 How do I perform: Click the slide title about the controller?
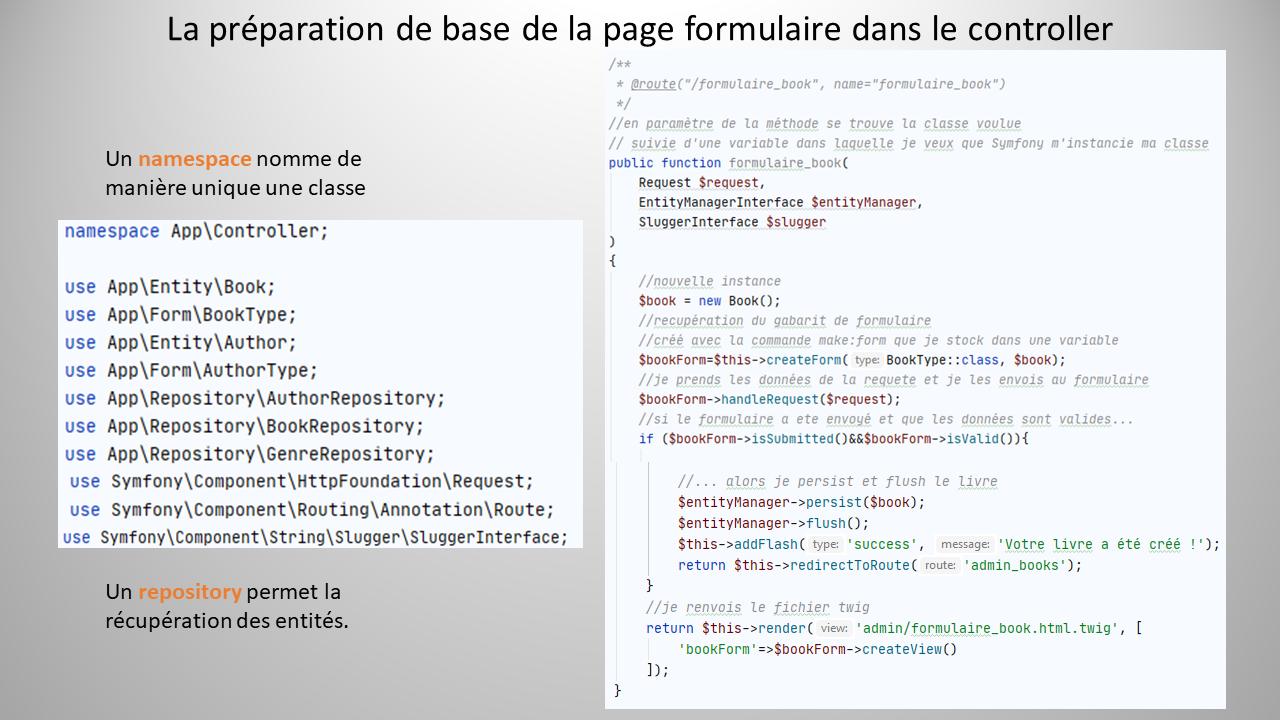click(640, 29)
